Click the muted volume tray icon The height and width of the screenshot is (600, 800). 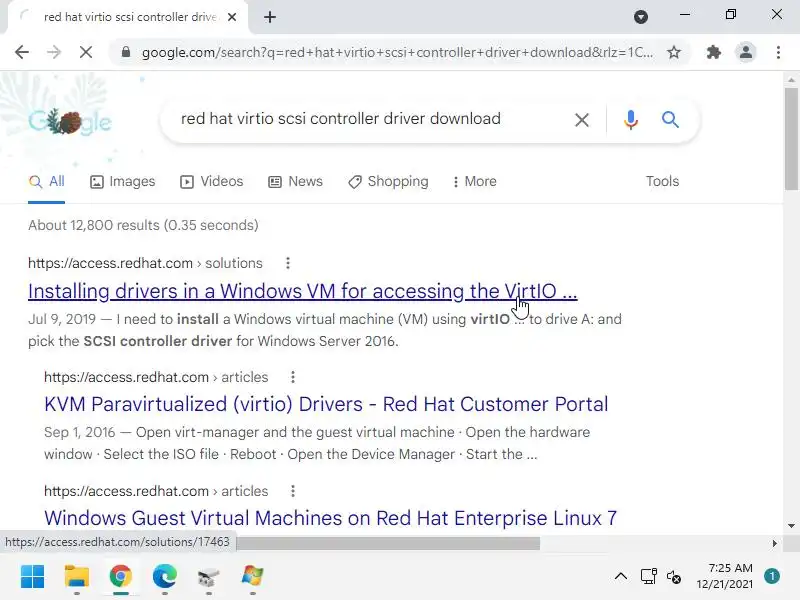673,577
